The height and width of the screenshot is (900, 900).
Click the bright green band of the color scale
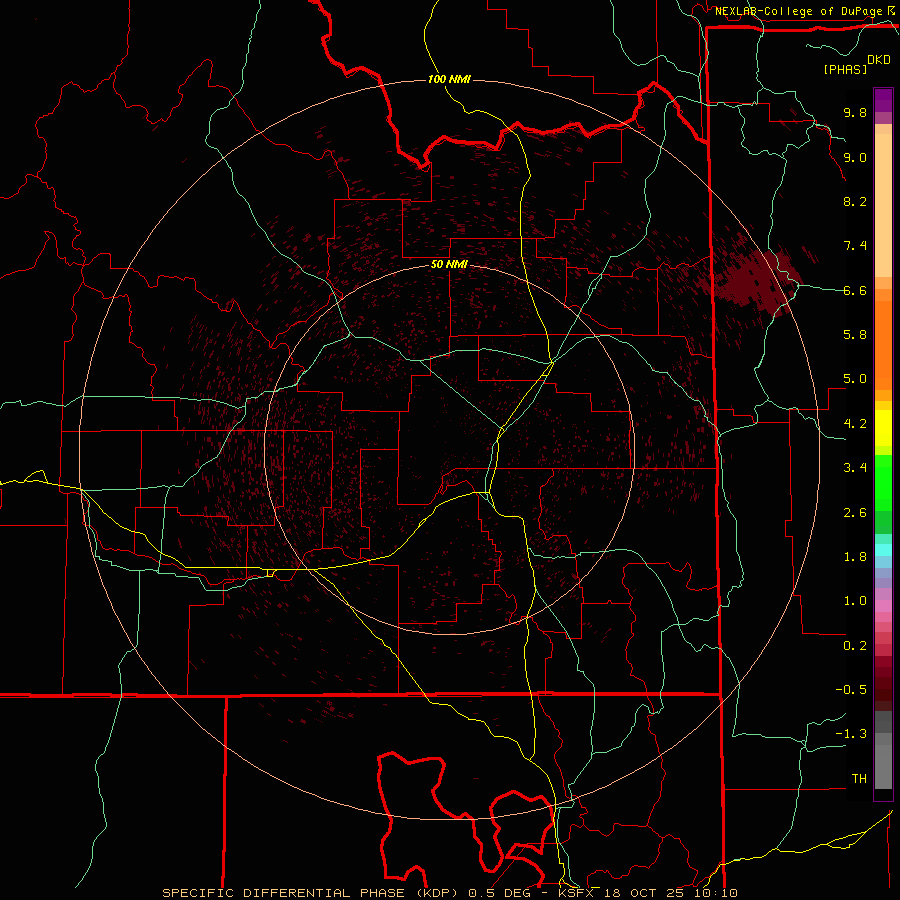point(883,483)
